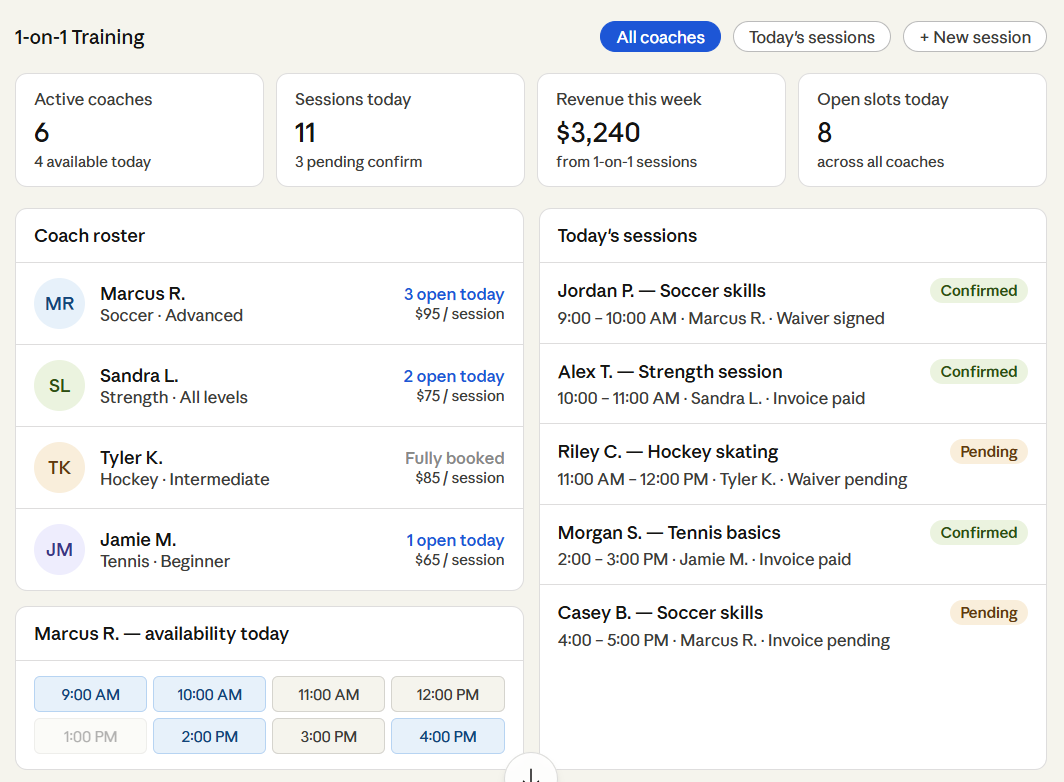This screenshot has height=782, width=1064.
Task: Select the 10:00 AM availability slot
Action: [209, 694]
